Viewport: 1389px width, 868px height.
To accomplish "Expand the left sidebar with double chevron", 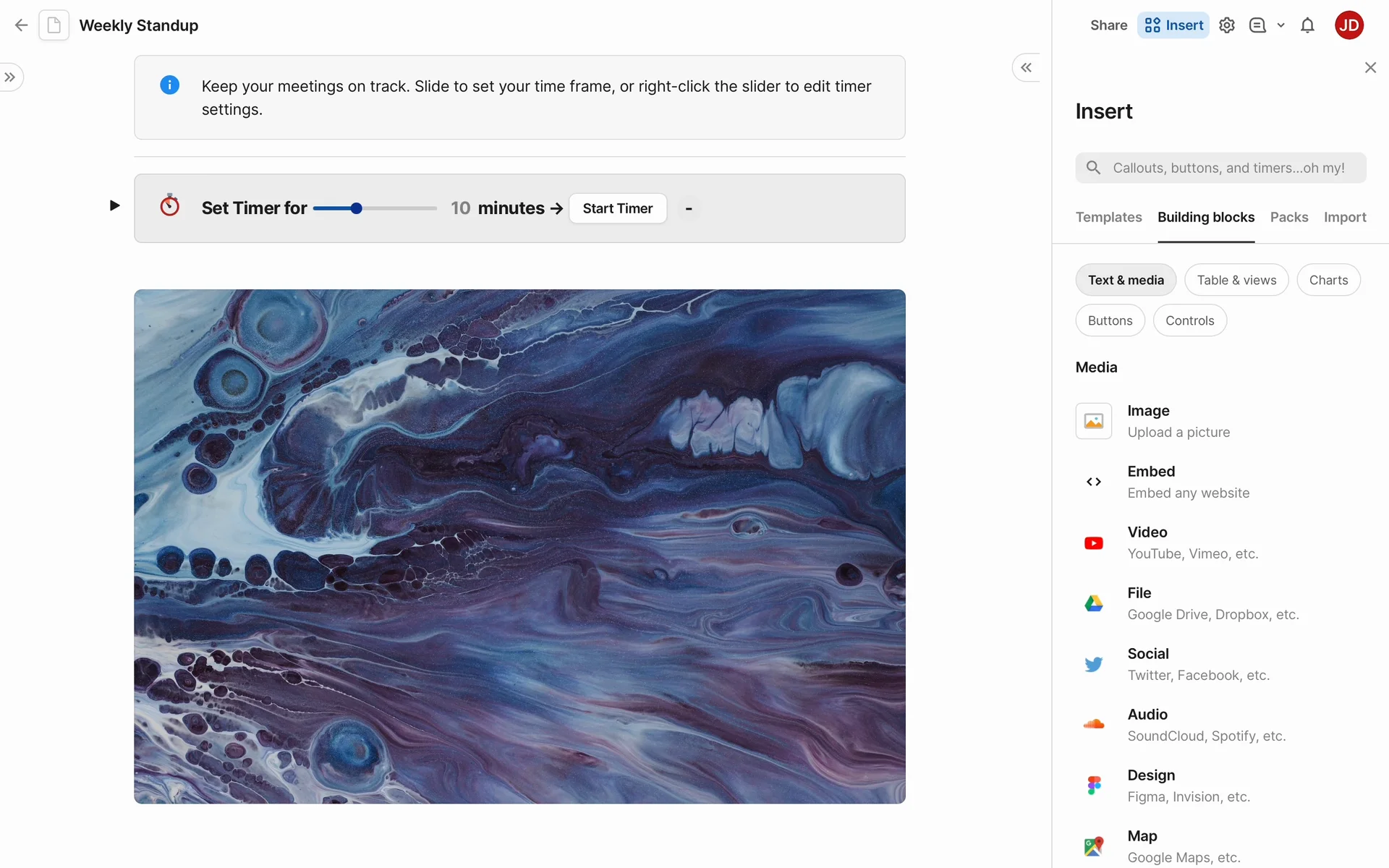I will coord(10,77).
